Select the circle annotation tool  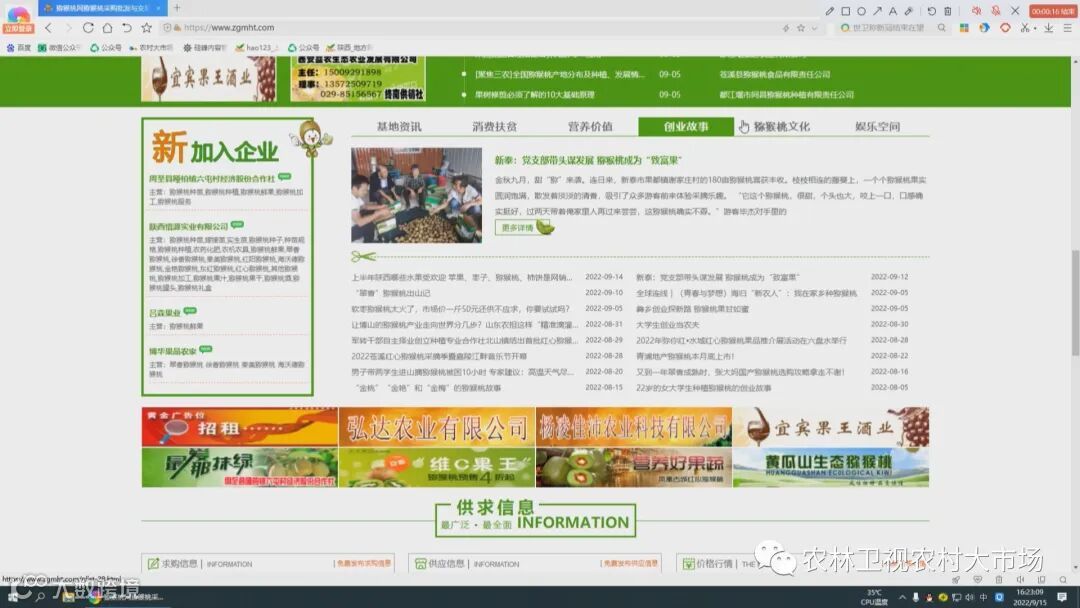tap(861, 11)
